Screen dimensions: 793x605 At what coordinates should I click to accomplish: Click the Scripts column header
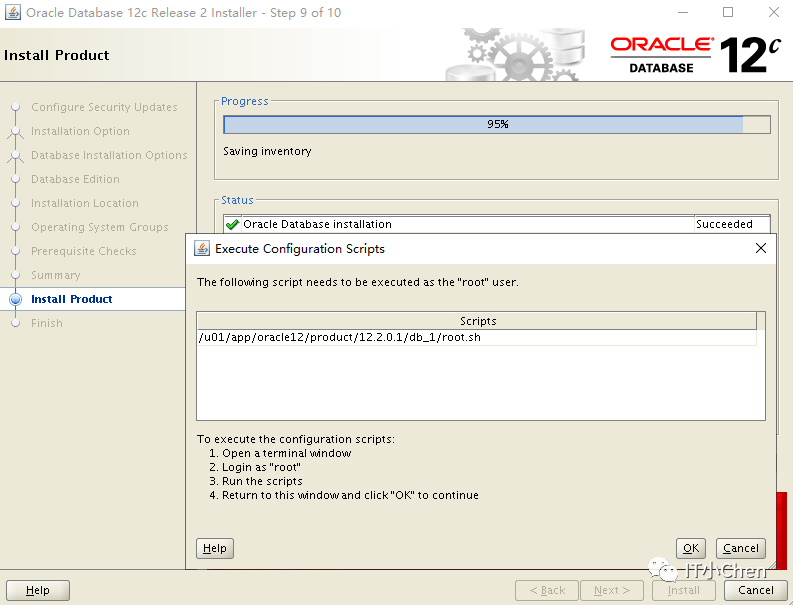[x=476, y=321]
